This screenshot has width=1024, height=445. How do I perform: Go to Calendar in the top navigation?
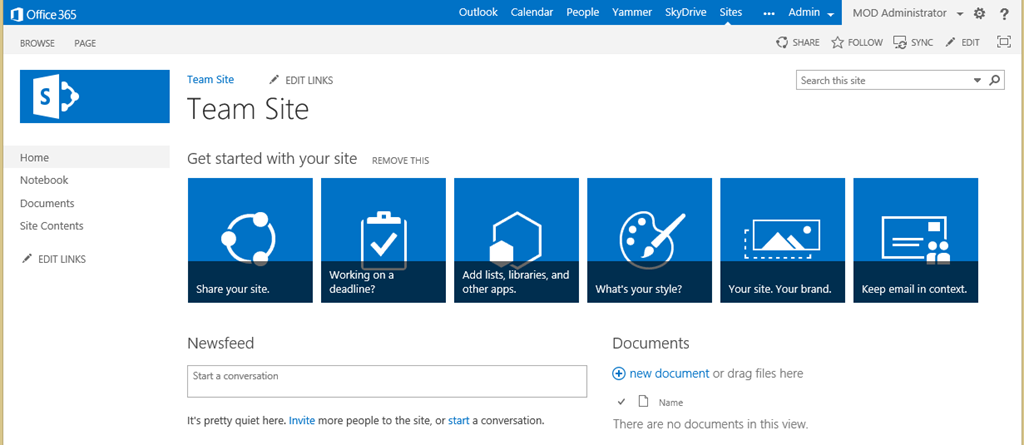tap(532, 12)
